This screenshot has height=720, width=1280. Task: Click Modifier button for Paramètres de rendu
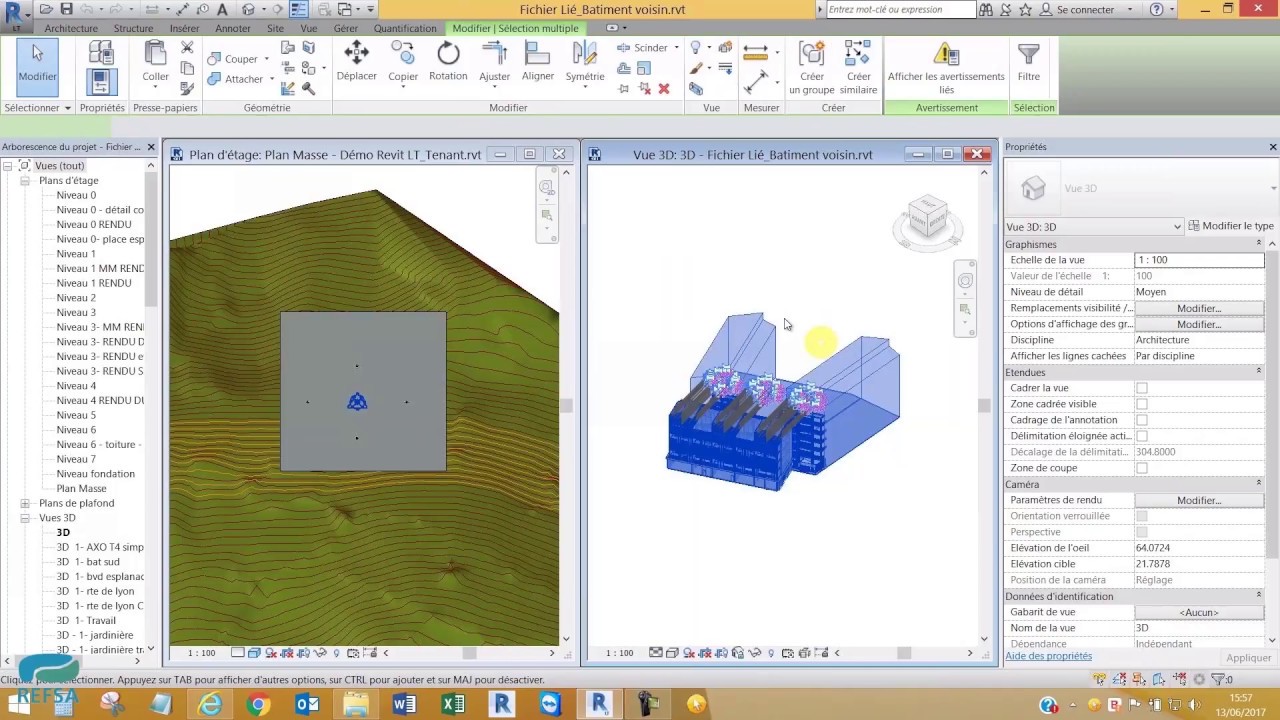1199,500
